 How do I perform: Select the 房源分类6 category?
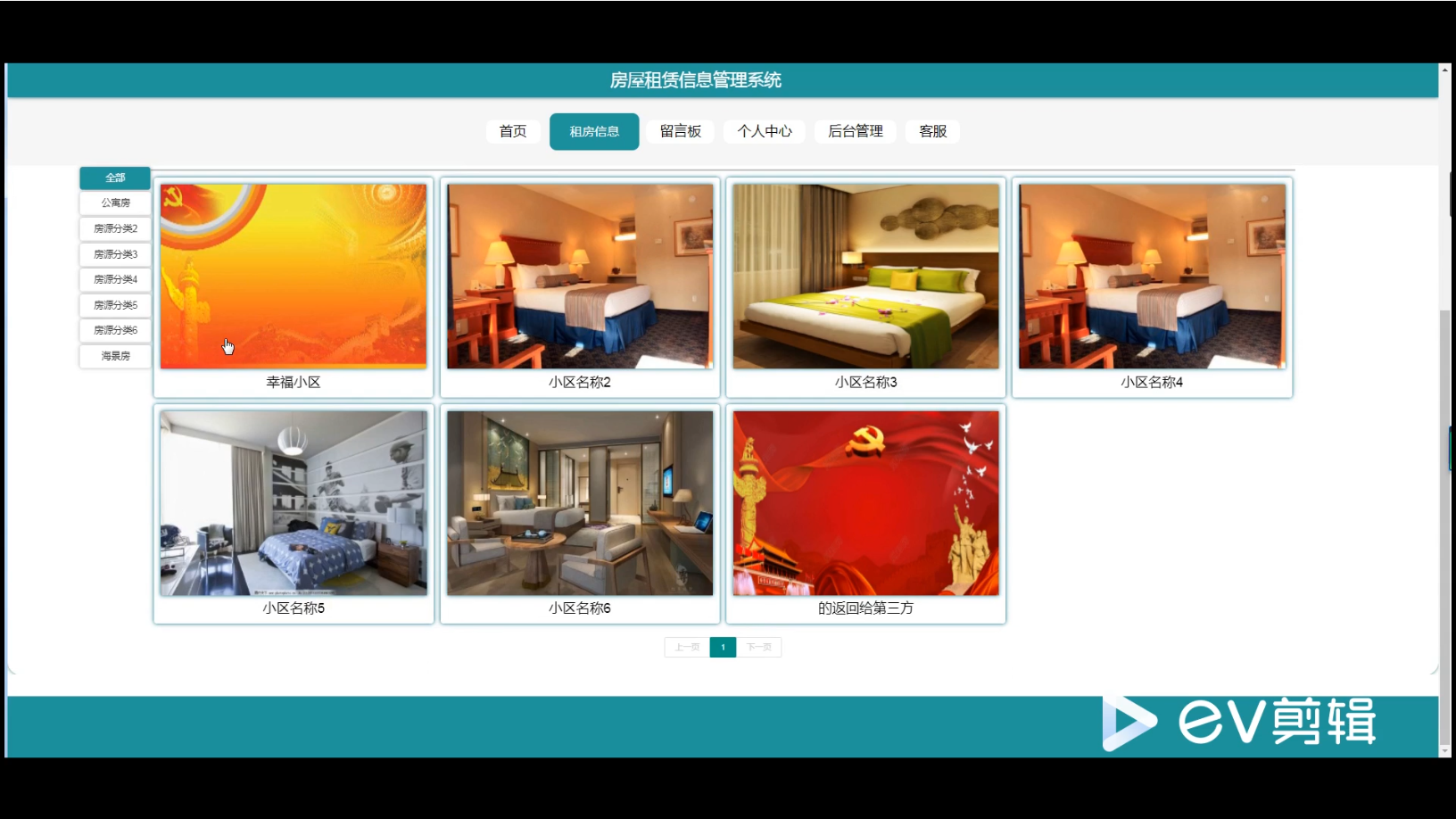click(115, 330)
